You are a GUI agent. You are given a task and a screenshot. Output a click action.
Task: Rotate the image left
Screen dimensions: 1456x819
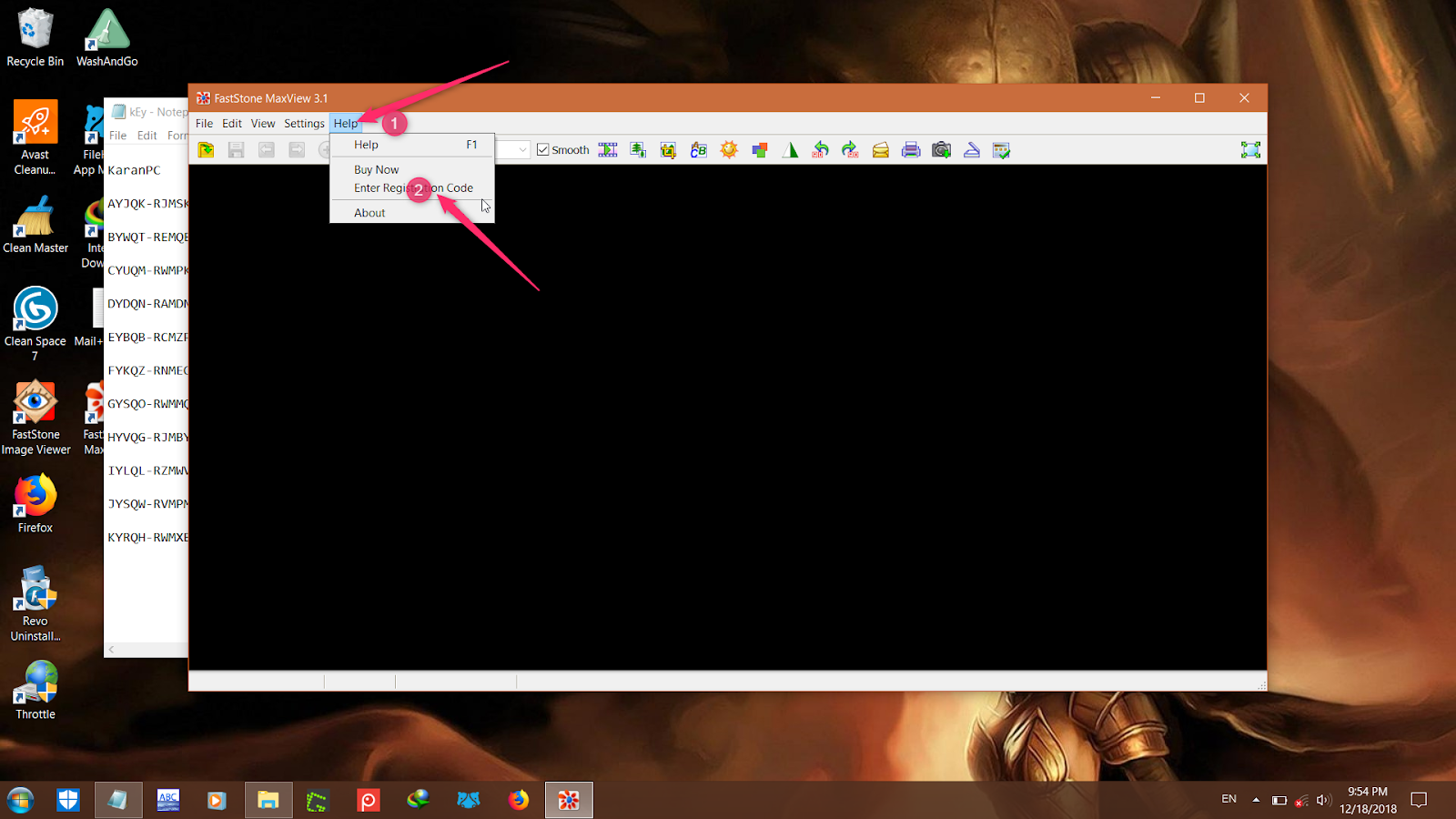tap(820, 150)
